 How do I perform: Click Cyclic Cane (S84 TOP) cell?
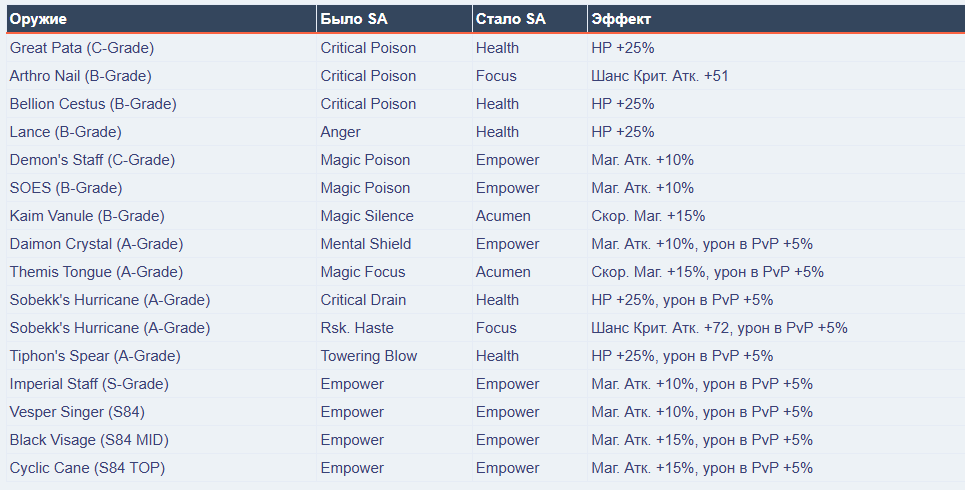[87, 468]
